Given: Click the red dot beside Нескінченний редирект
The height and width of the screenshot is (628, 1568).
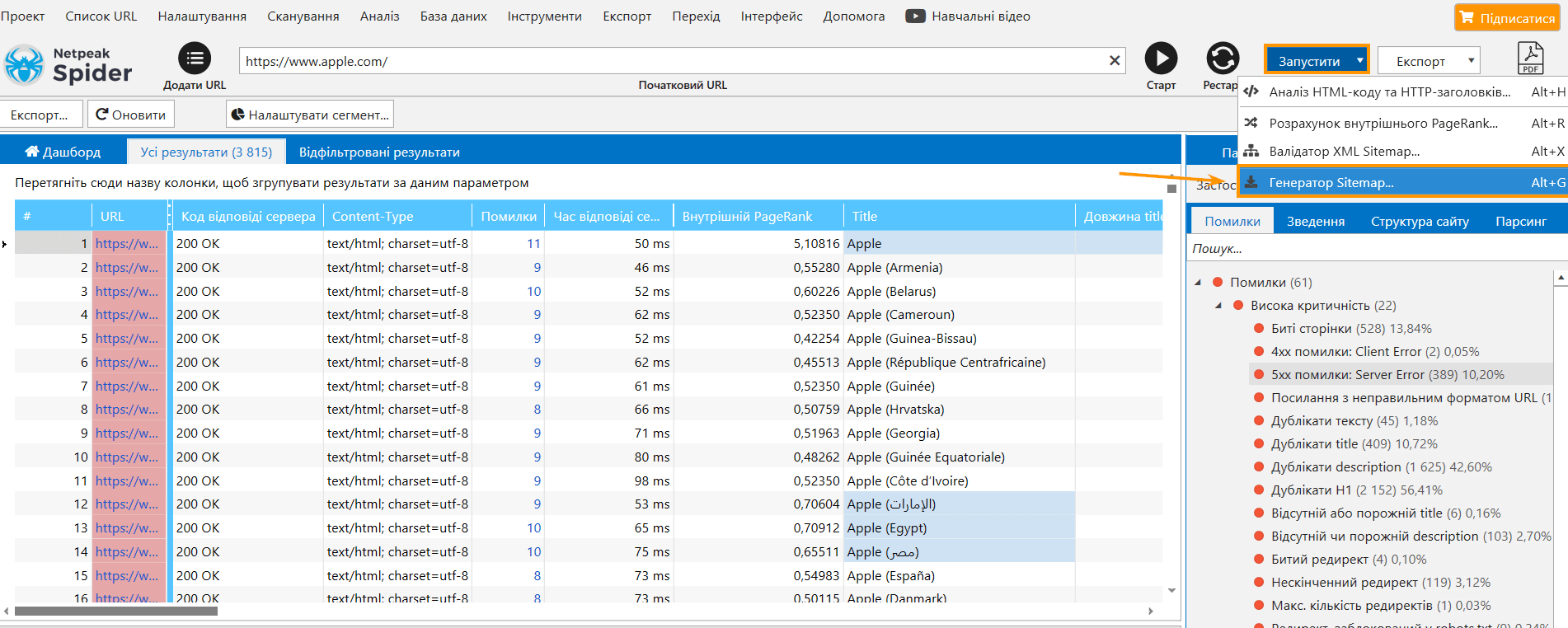Looking at the screenshot, I should coord(1259,582).
